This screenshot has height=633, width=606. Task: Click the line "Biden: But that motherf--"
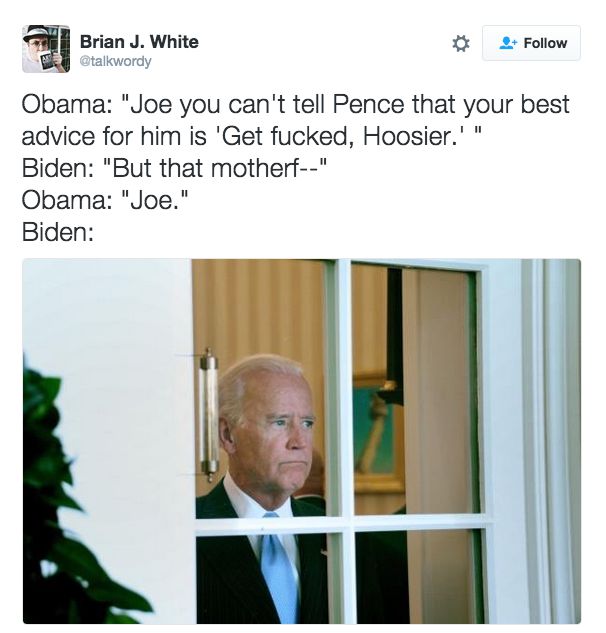(174, 168)
